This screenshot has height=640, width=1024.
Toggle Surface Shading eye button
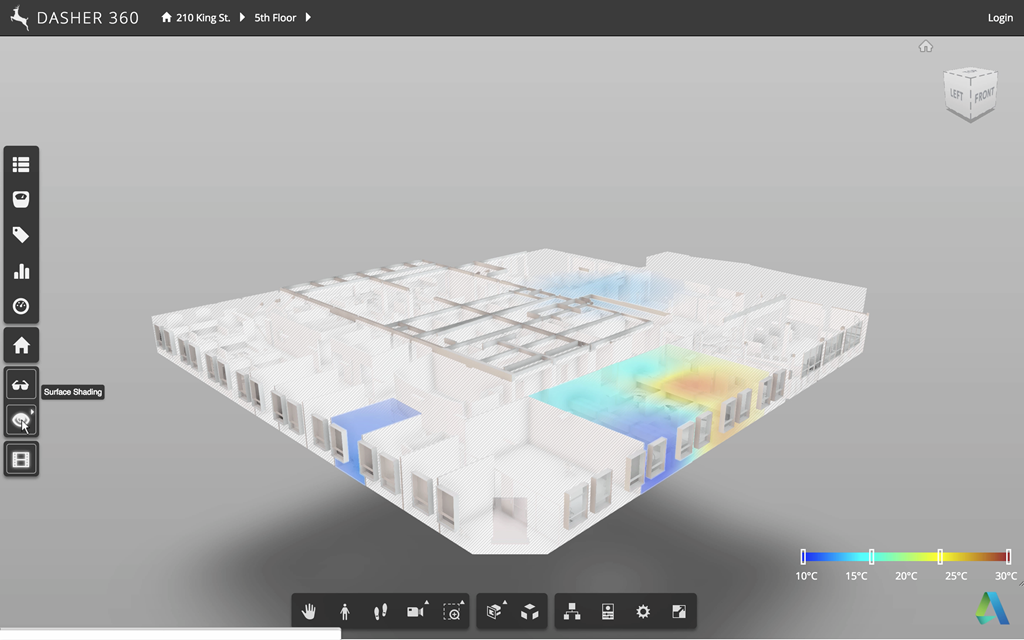click(x=21, y=421)
